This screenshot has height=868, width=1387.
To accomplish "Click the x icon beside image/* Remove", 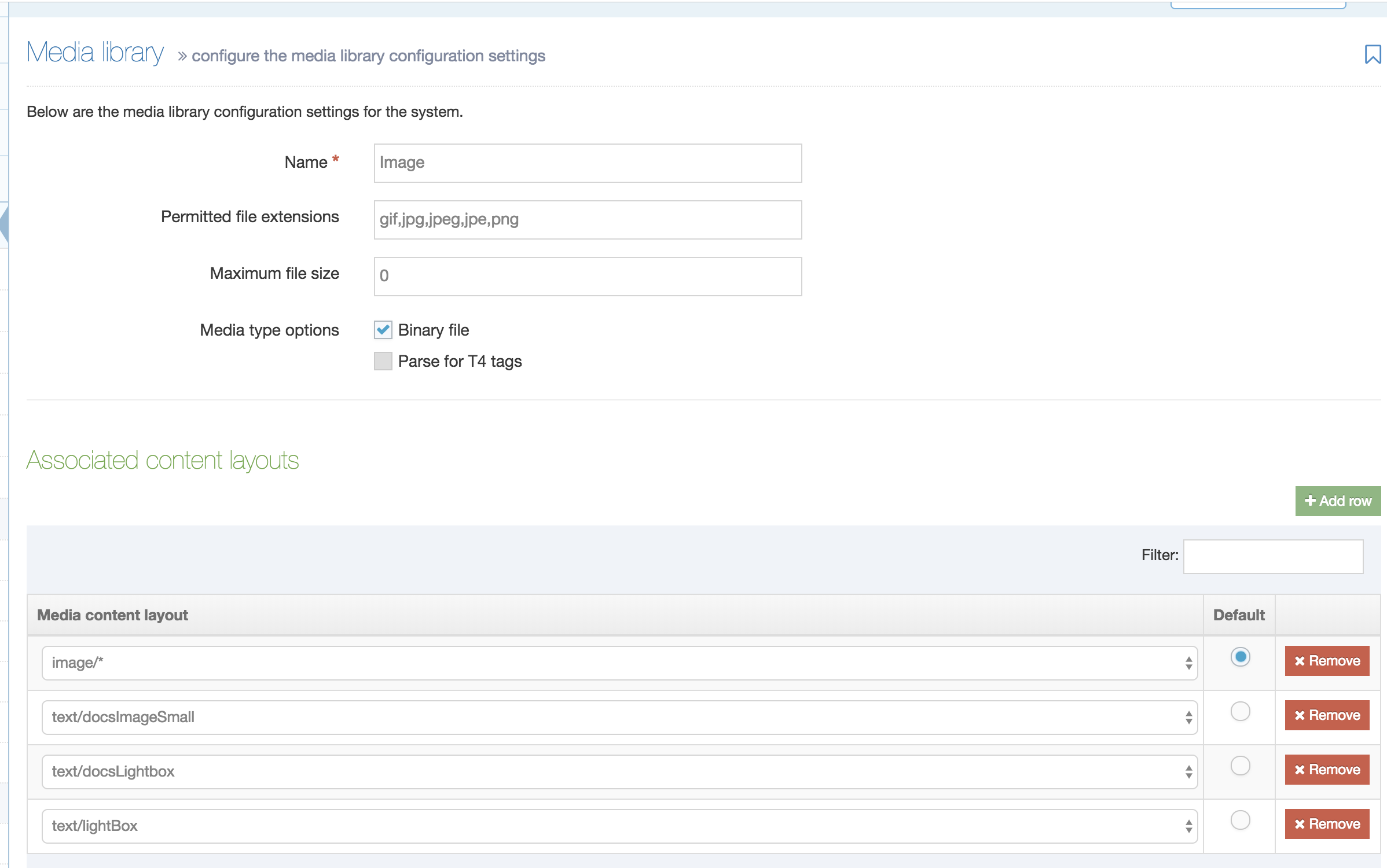I will (1298, 660).
